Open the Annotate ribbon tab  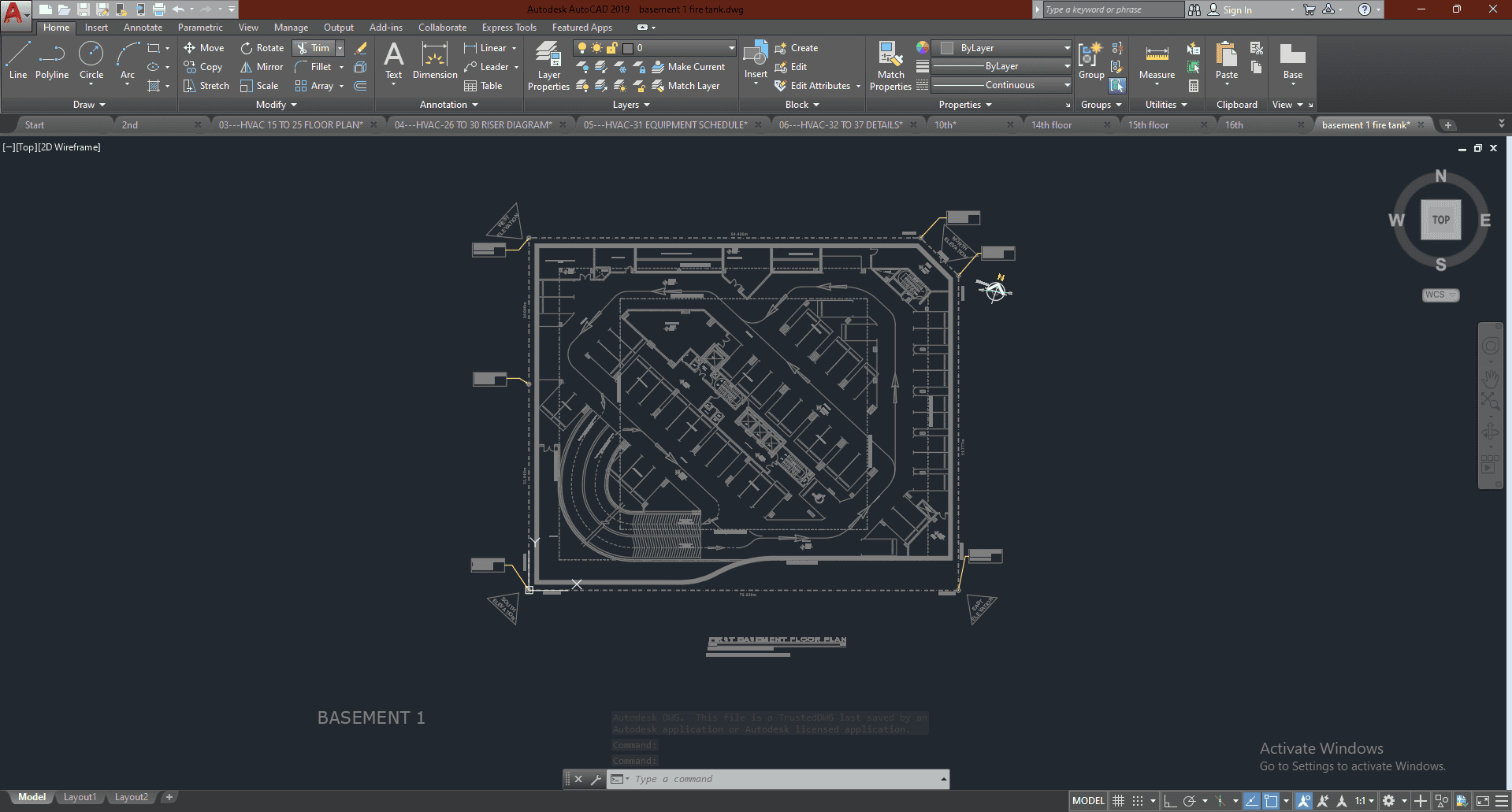point(143,28)
